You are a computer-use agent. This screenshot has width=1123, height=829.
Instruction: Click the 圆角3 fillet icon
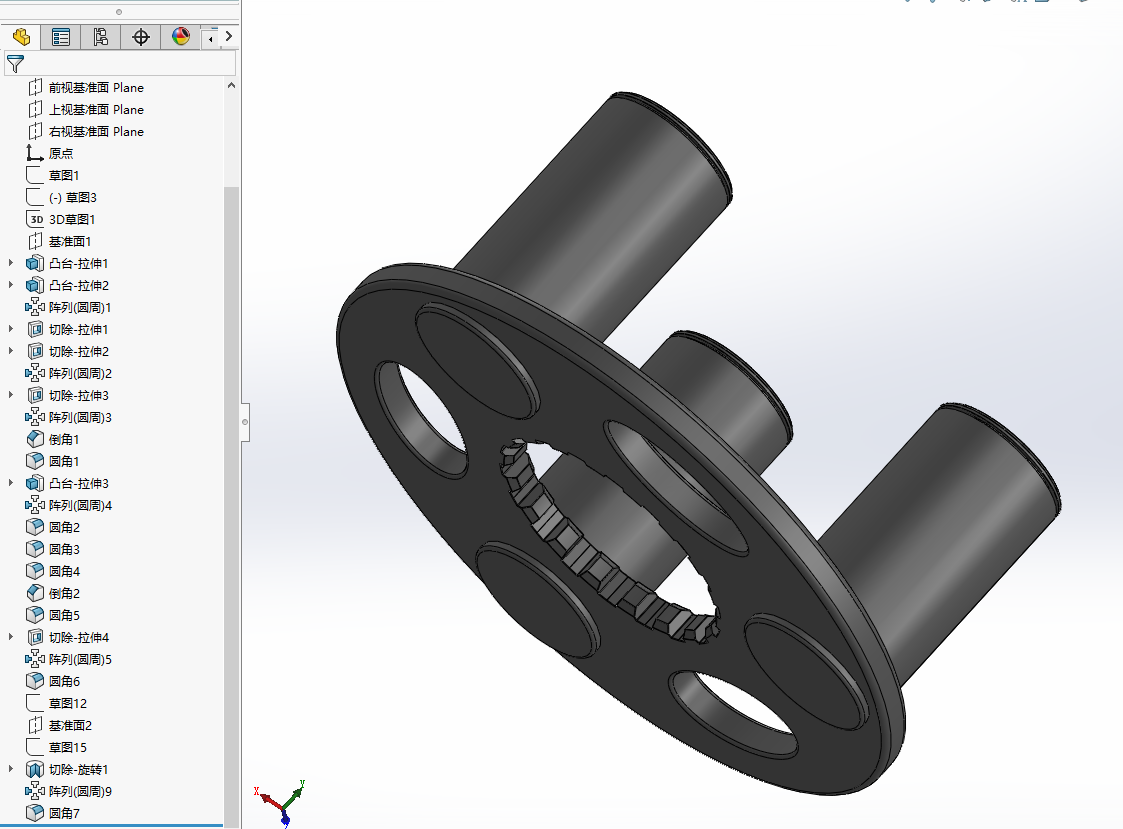click(x=35, y=550)
